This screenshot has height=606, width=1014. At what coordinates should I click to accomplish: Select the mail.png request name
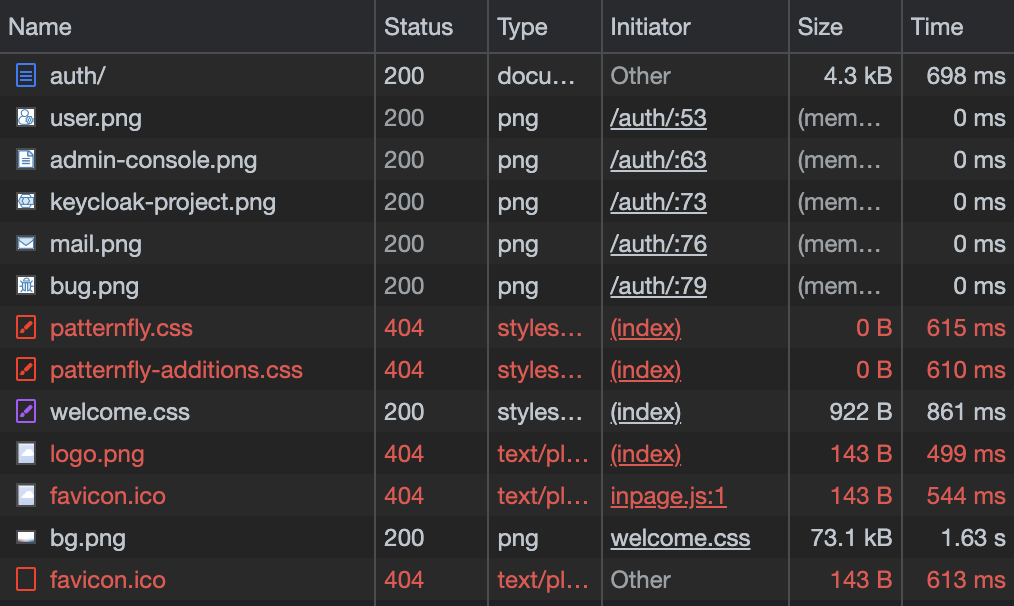click(x=96, y=244)
